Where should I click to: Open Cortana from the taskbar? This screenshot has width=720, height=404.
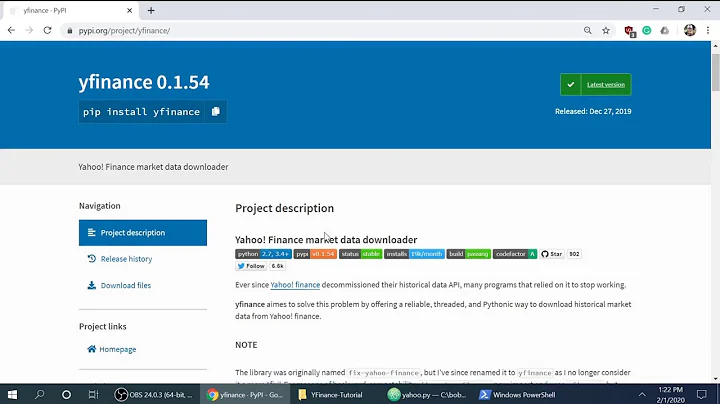(x=66, y=394)
